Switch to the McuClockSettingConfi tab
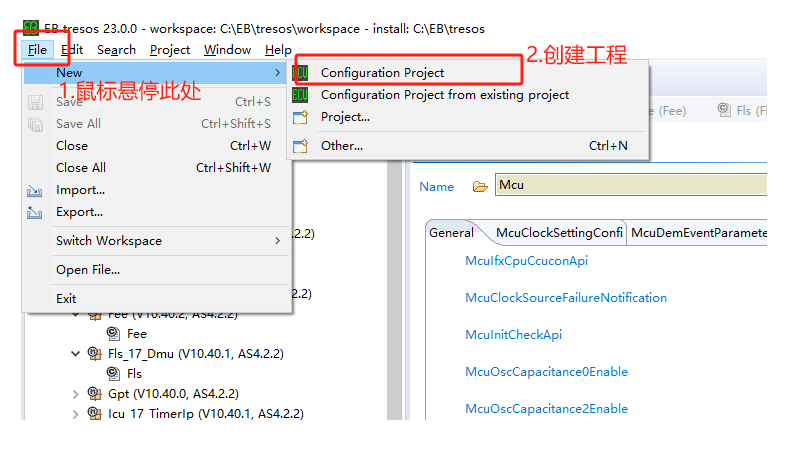 [559, 233]
